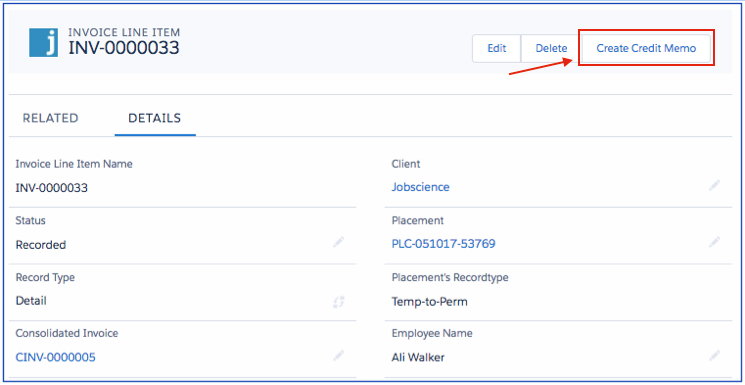Click the Temp-to-Perm value
745x385 pixels.
(x=430, y=302)
